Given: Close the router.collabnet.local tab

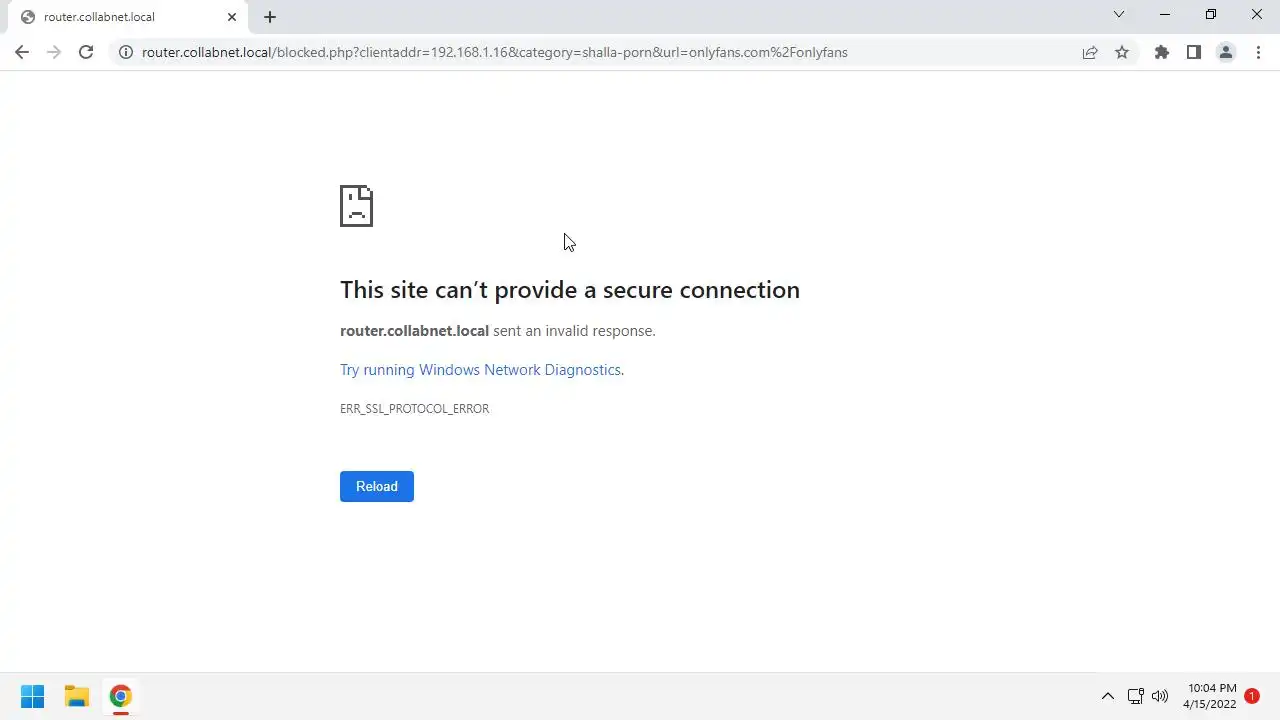Looking at the screenshot, I should [232, 17].
